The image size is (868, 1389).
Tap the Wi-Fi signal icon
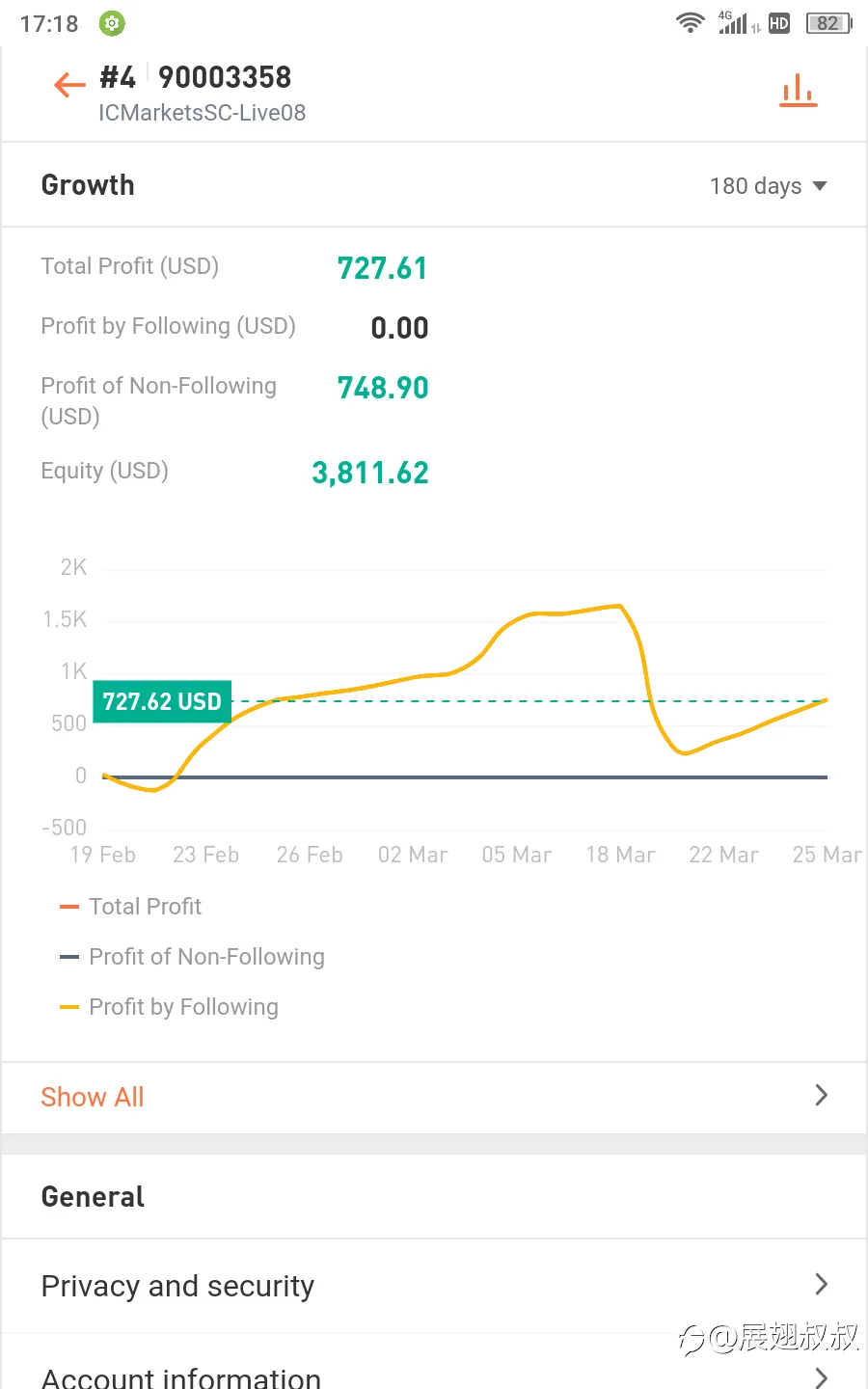tap(690, 23)
